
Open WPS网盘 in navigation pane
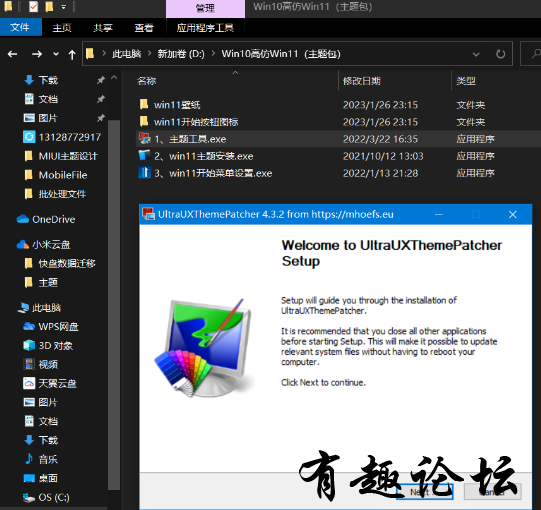pyautogui.click(x=51, y=326)
